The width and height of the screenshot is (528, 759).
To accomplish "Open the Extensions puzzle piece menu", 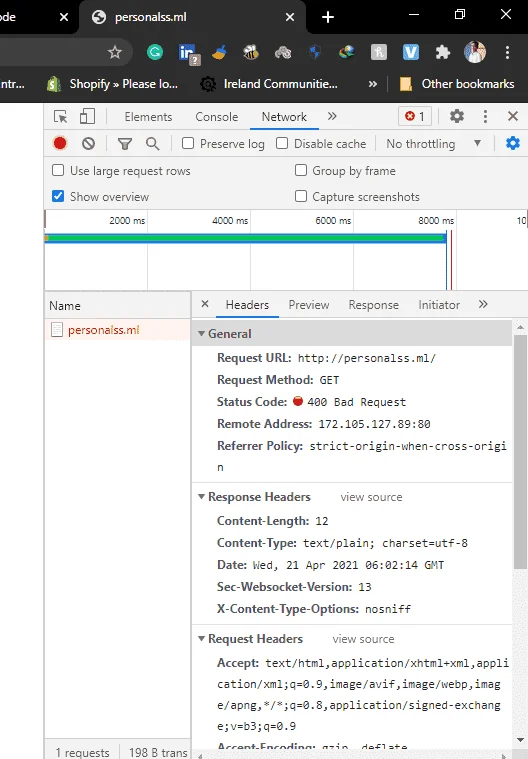I will (x=442, y=52).
